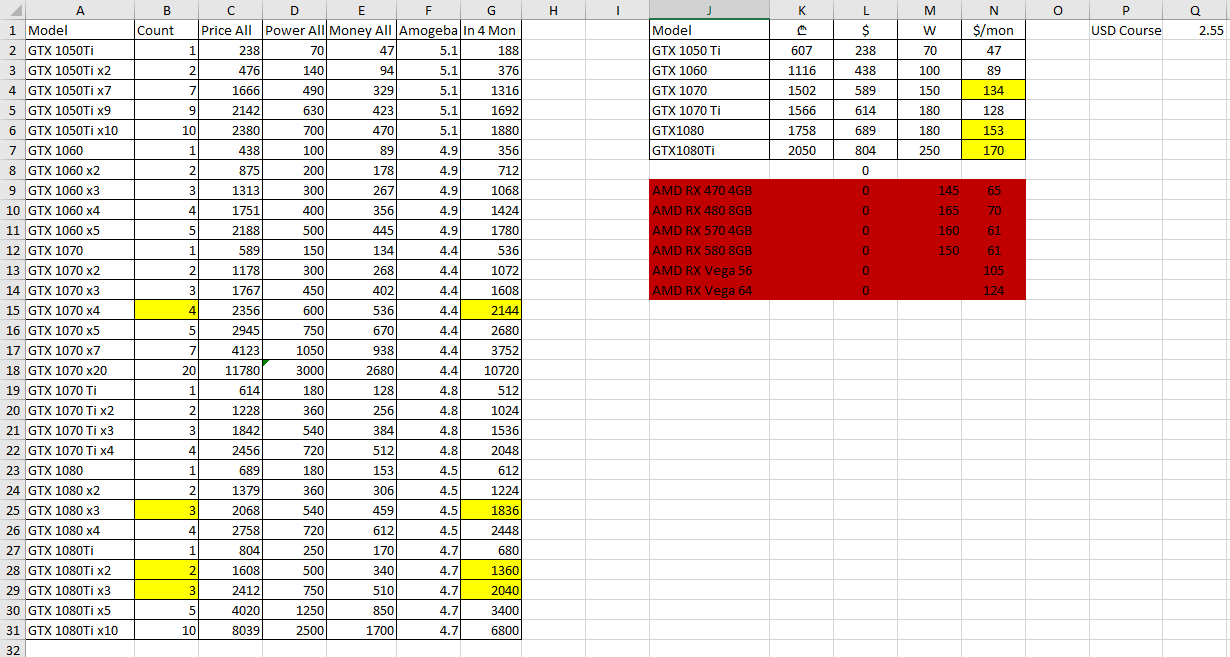Select the 2456 cell
This screenshot has height=657, width=1230.
230,450
